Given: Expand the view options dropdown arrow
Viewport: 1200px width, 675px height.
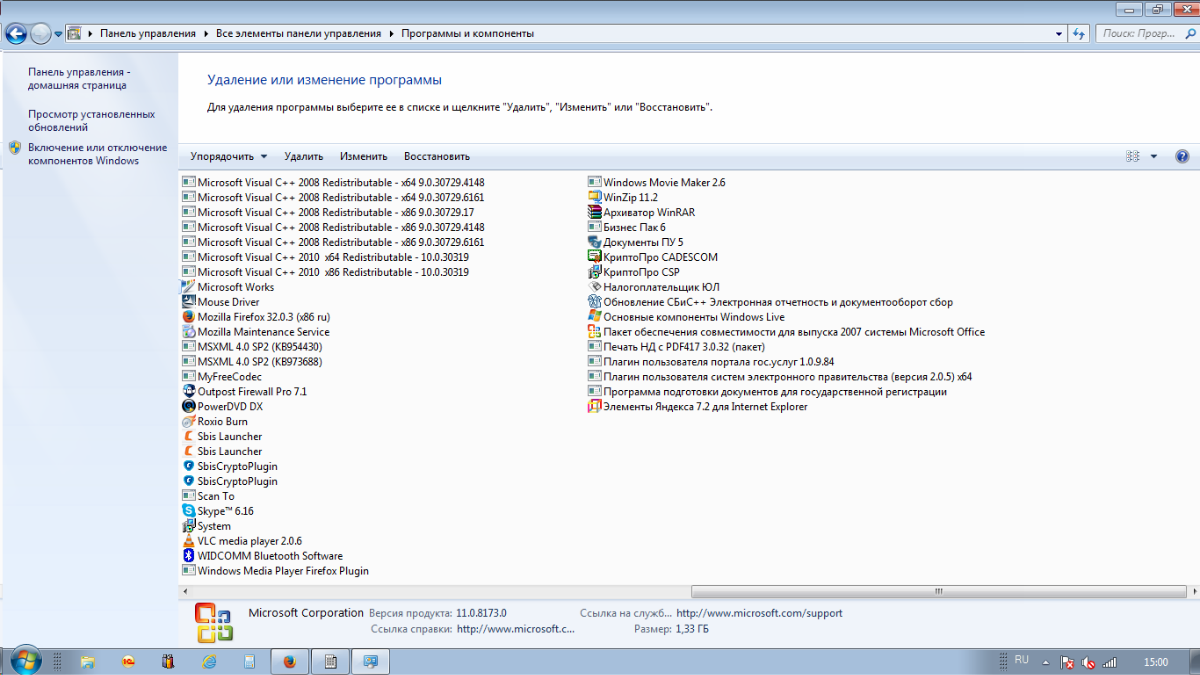Looking at the screenshot, I should [x=1153, y=157].
